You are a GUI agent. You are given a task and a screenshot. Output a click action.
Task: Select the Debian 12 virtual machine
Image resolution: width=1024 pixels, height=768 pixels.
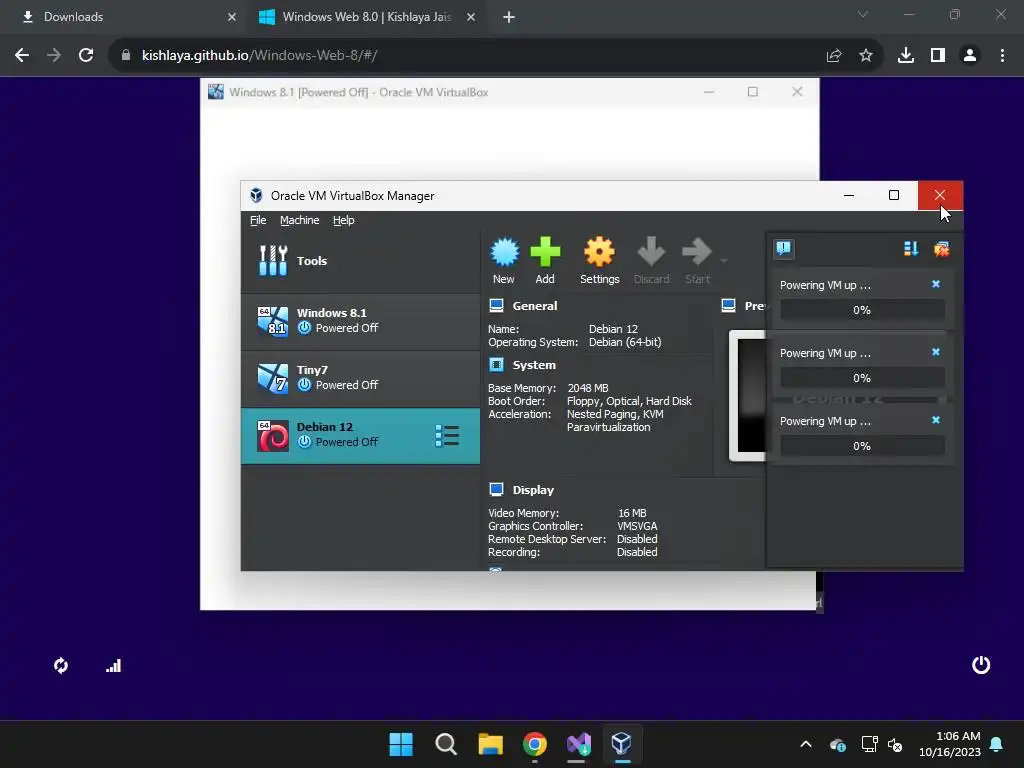[360, 435]
